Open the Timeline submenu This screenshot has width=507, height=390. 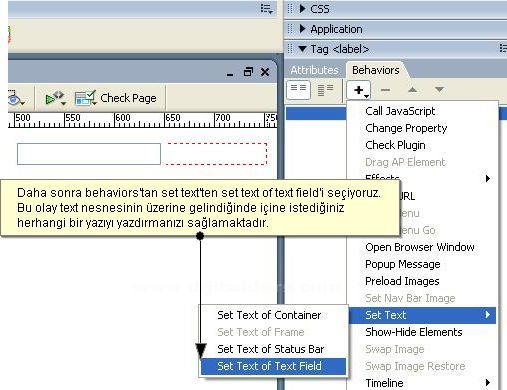coord(422,383)
